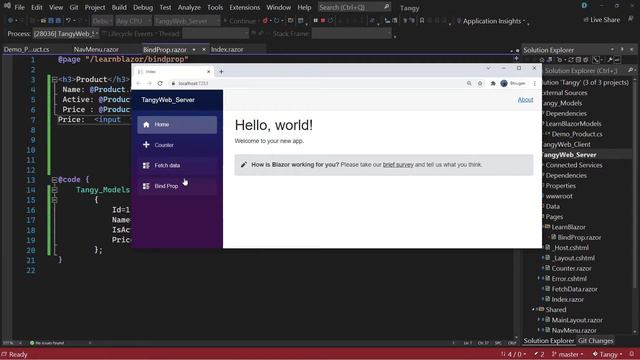This screenshot has width=640, height=360.
Task: Open the Stack Frame dropdown
Action: click(x=351, y=34)
